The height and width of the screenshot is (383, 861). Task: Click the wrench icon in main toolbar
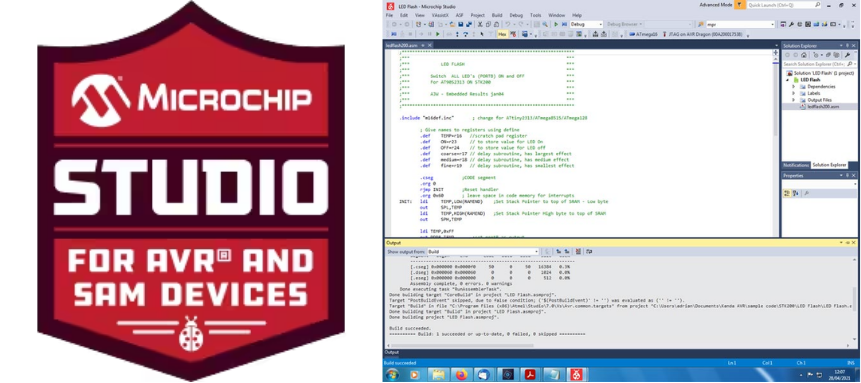791,24
